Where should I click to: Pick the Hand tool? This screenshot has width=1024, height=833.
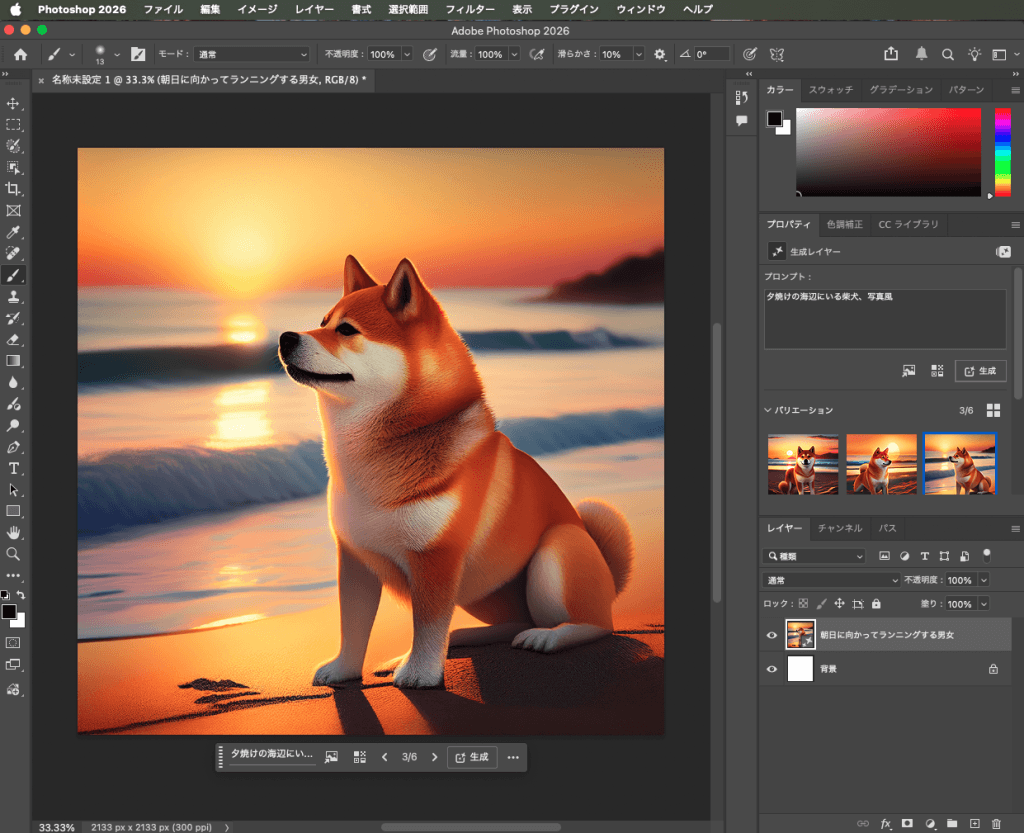pos(13,532)
